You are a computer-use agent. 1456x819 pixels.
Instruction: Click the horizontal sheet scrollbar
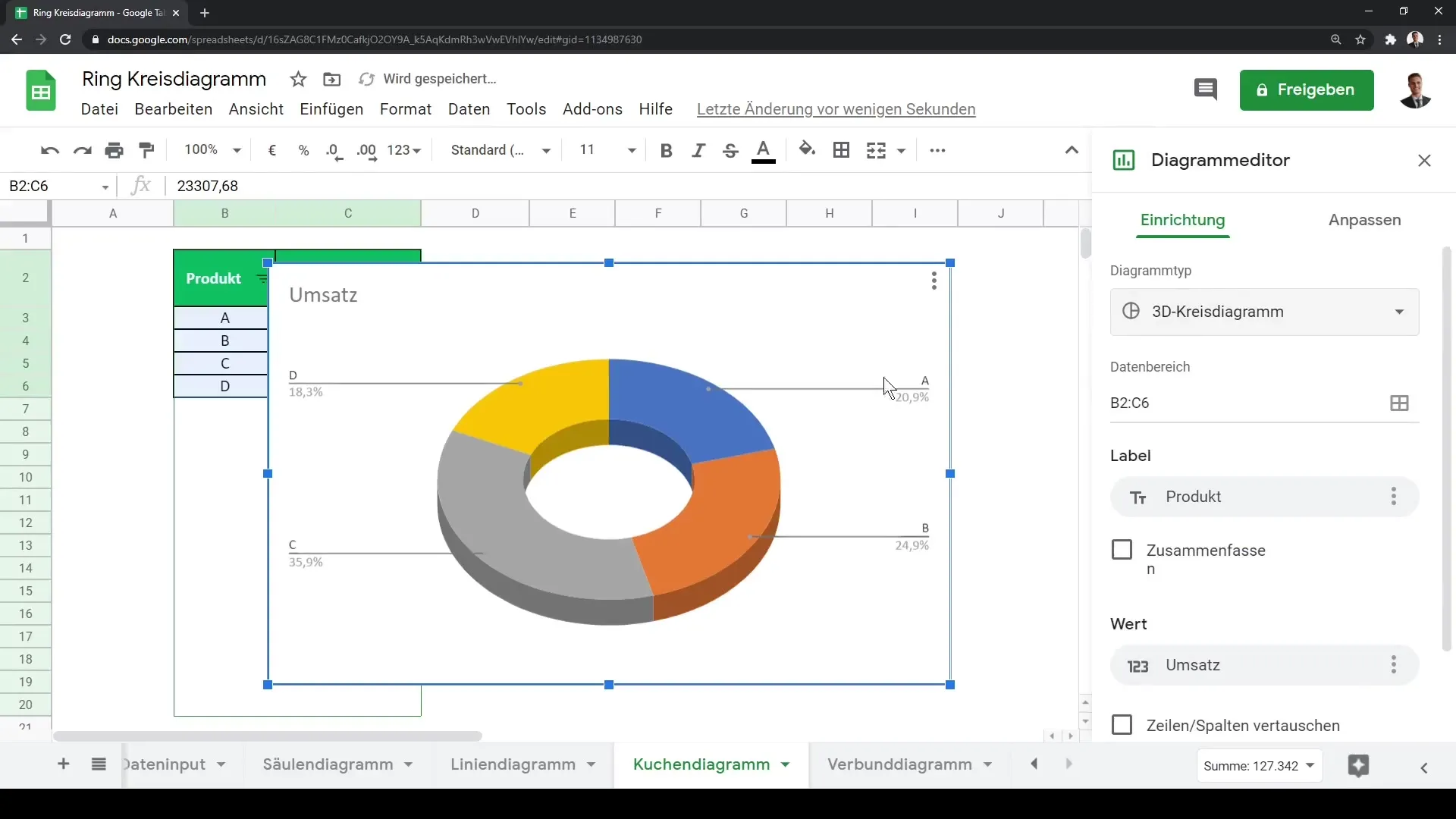coord(268,736)
